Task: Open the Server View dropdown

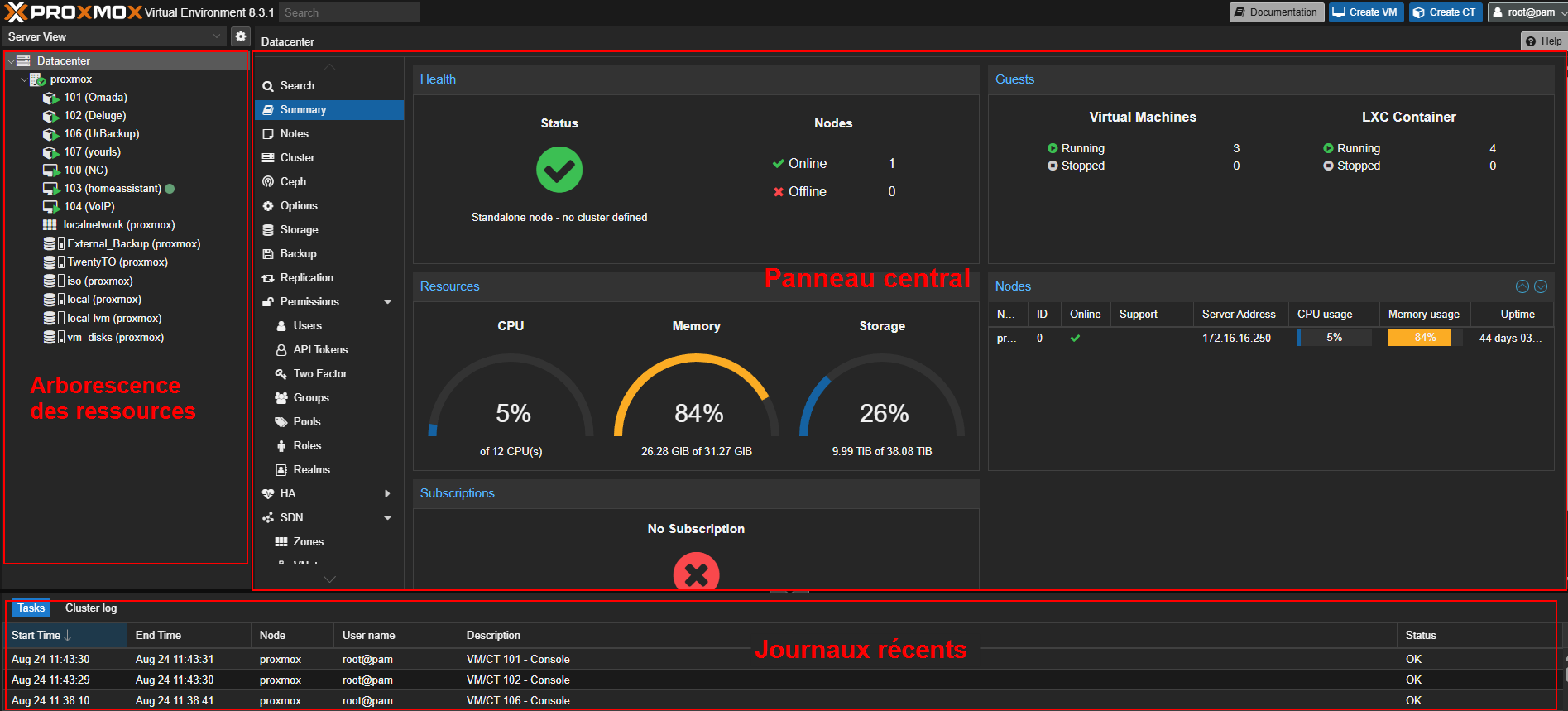Action: [217, 36]
